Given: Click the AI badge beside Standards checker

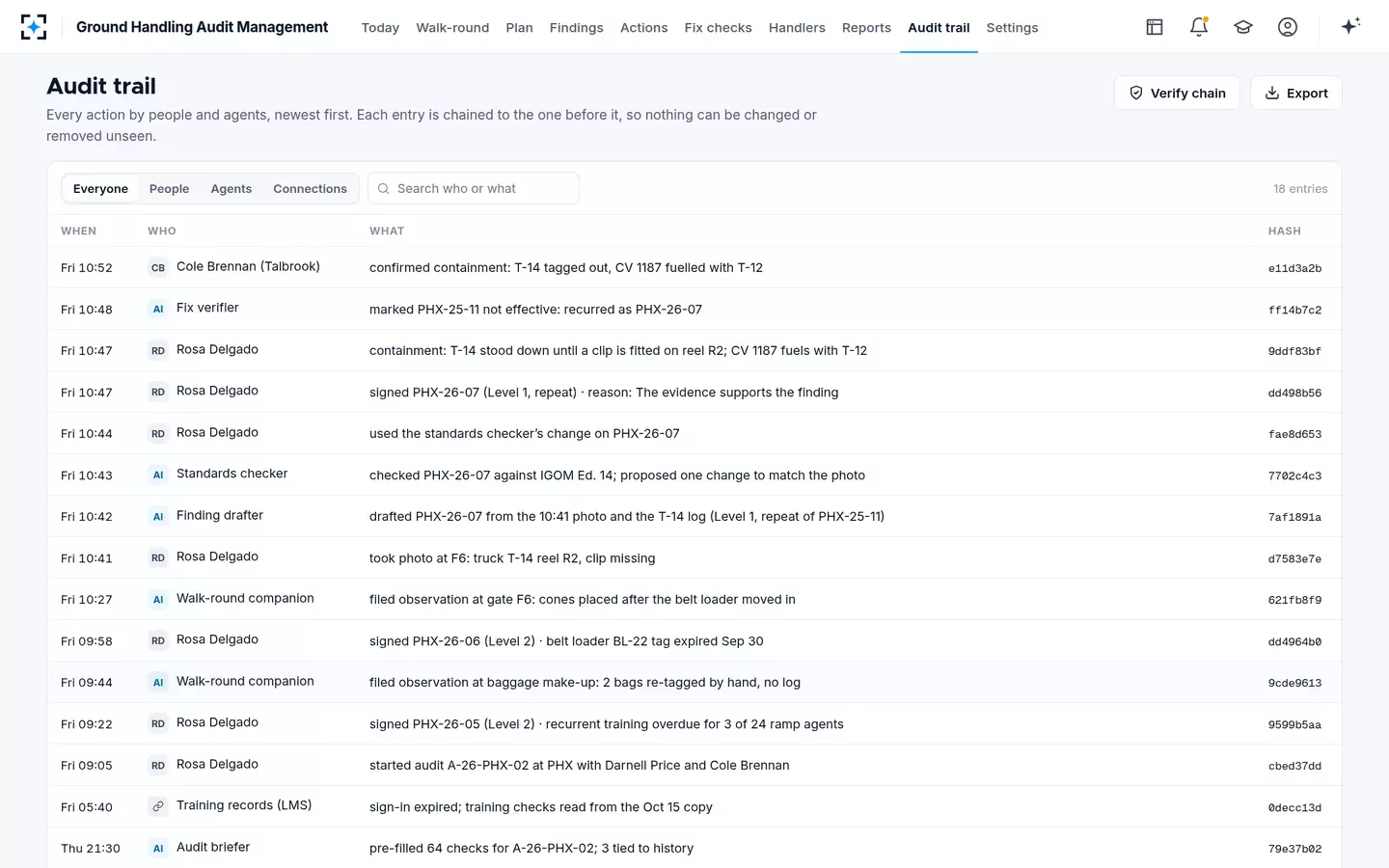Looking at the screenshot, I should pyautogui.click(x=158, y=475).
